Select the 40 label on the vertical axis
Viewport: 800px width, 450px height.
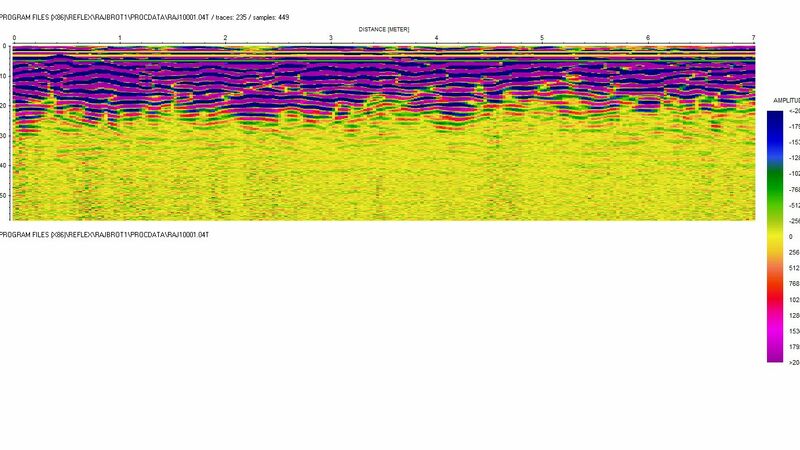tap(5, 166)
